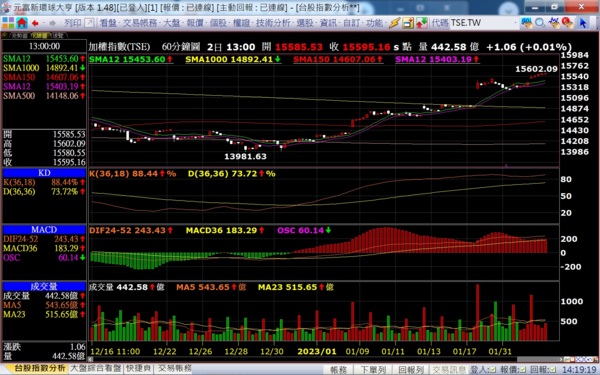The width and height of the screenshot is (600, 375).
Task: Click the yellow lightning bolt order icon
Action: pos(395,23)
